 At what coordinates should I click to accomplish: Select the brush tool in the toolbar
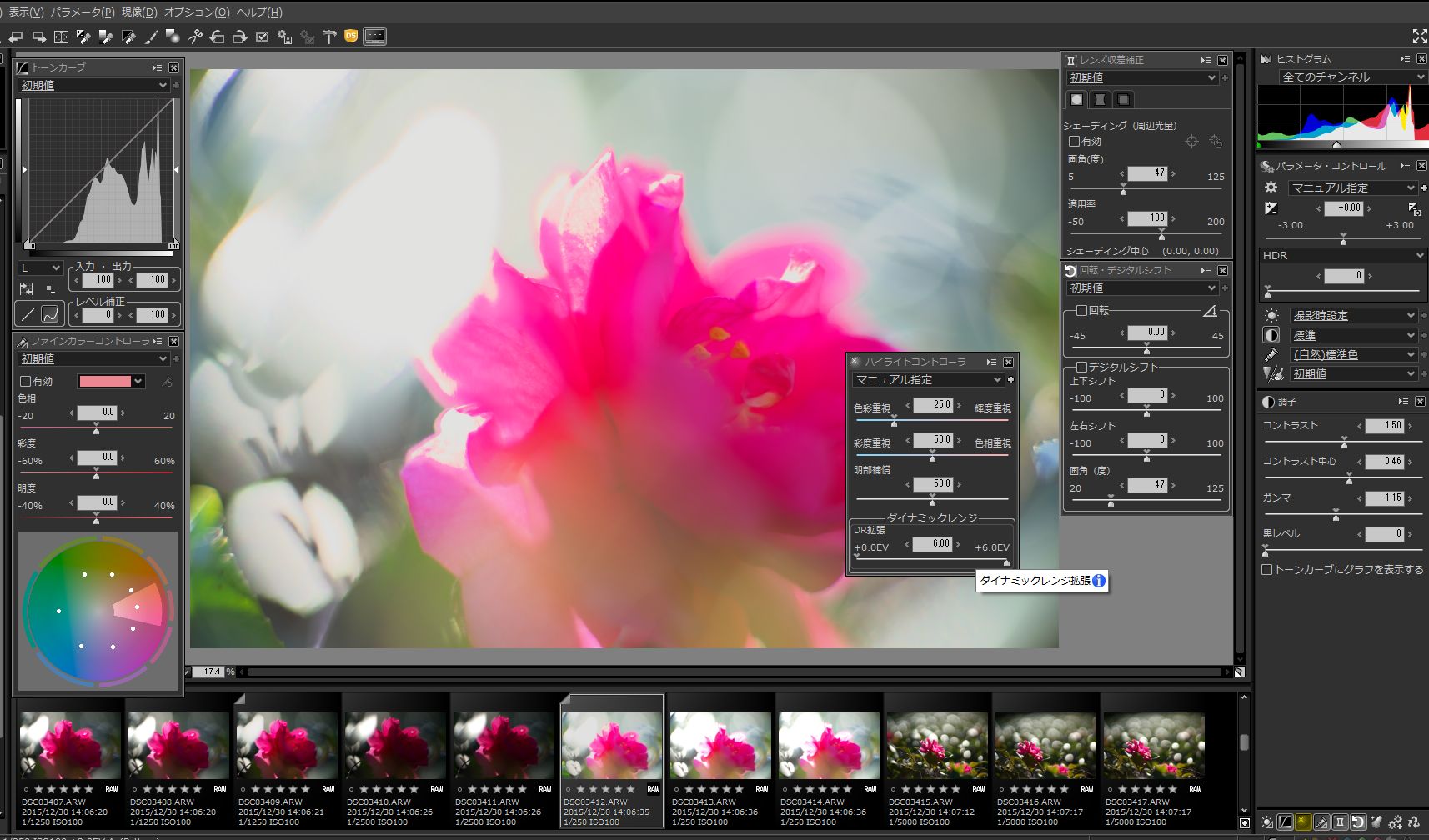coord(151,37)
